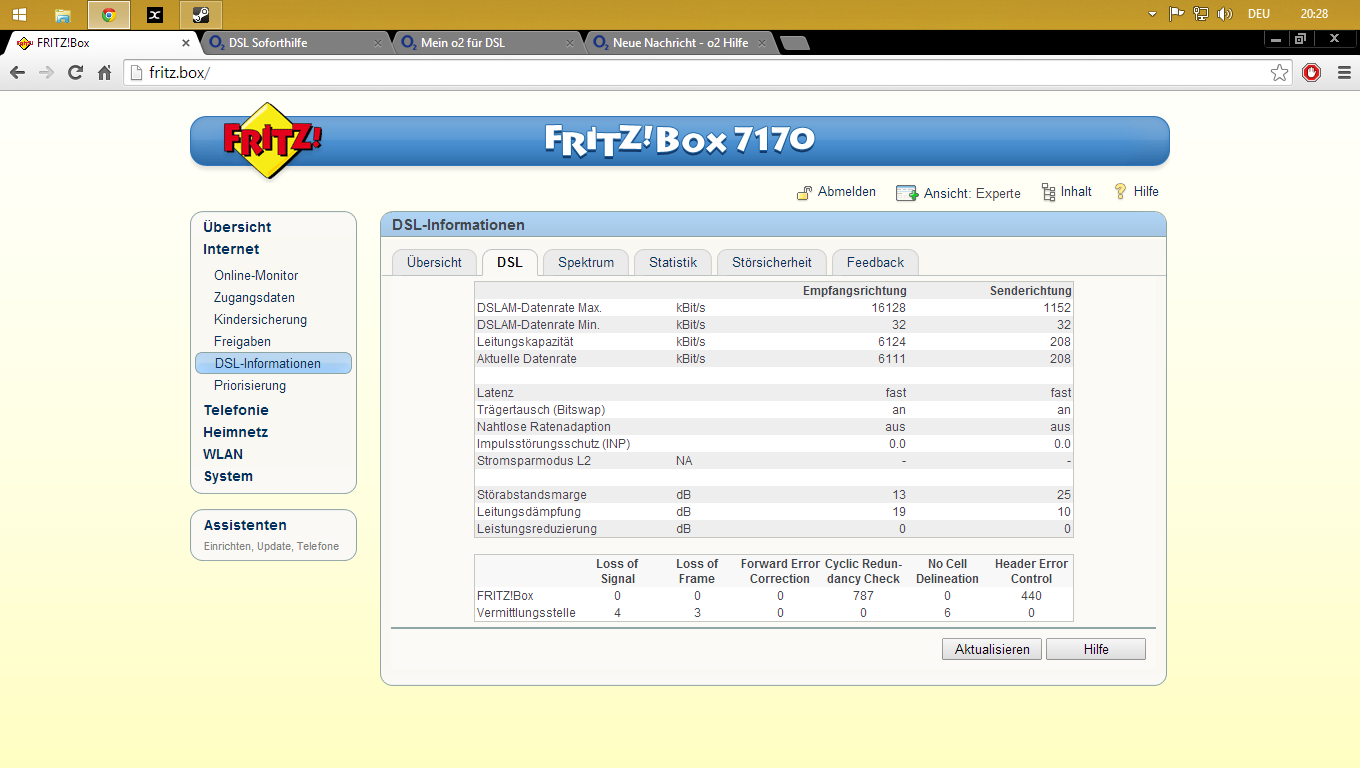The image size is (1360, 768).
Task: Open the Assistenten panel link
Action: (245, 525)
